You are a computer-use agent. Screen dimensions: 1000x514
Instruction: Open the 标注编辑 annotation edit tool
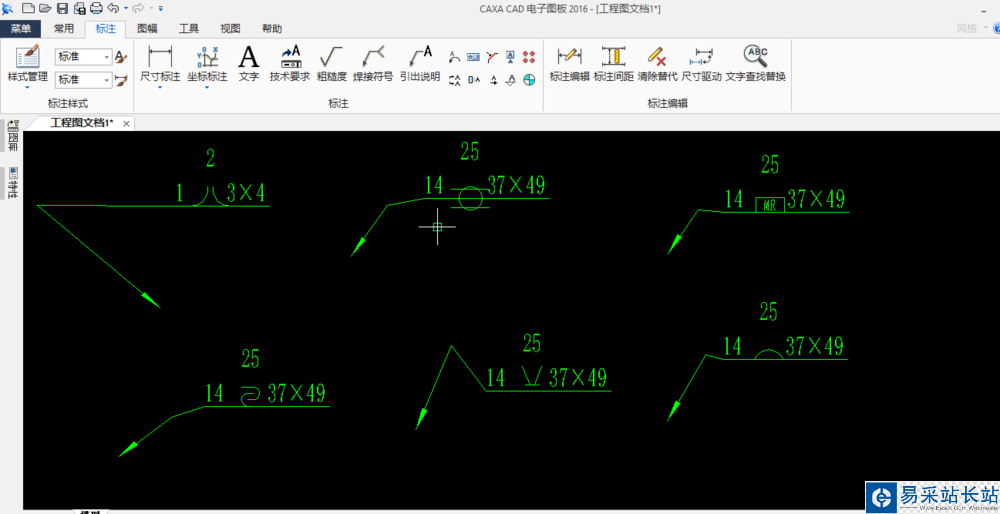(x=570, y=63)
